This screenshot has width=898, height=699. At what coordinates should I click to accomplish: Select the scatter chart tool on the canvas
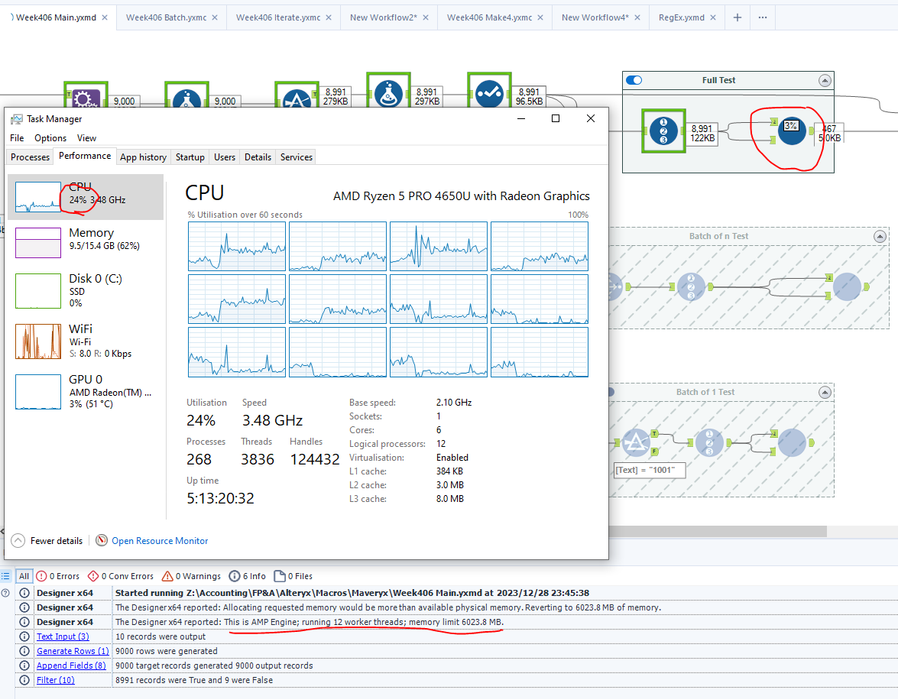pyautogui.click(x=489, y=92)
